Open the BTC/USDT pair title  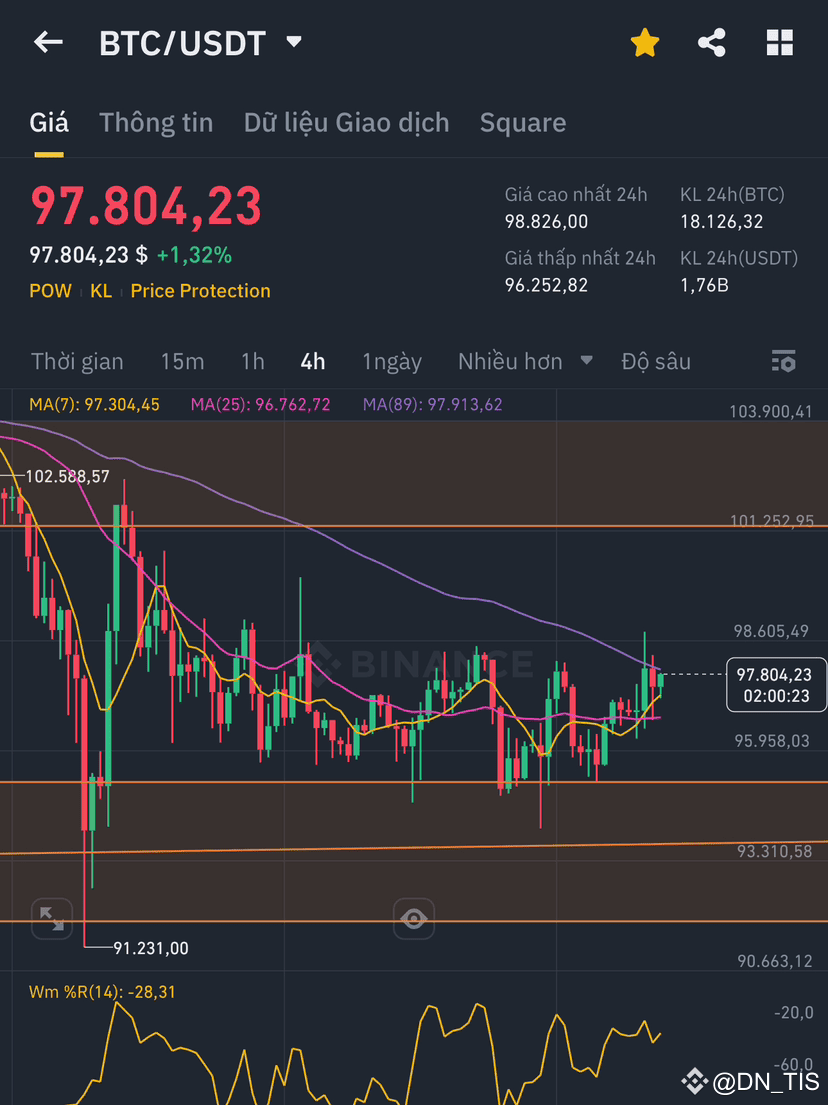coord(182,44)
